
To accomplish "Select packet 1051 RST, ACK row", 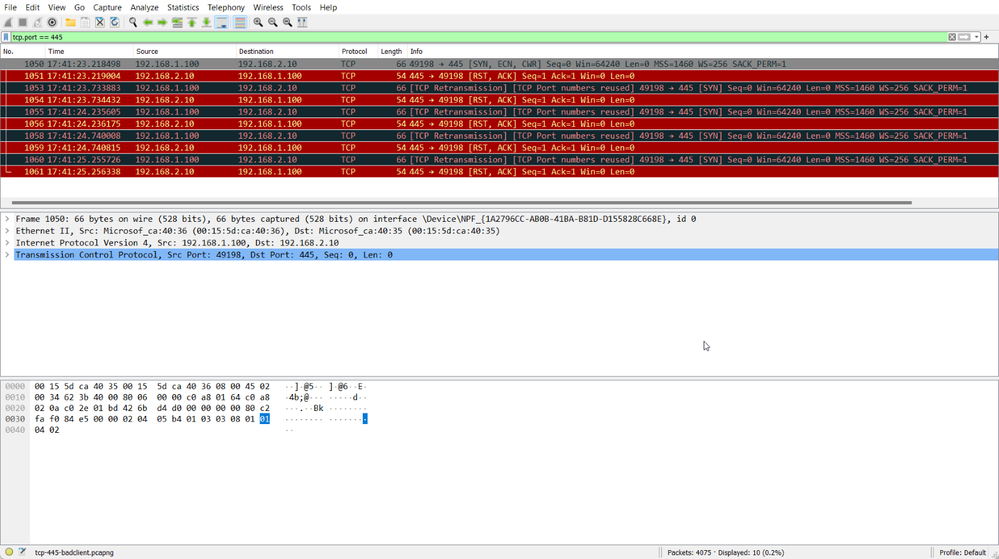I will [x=500, y=76].
